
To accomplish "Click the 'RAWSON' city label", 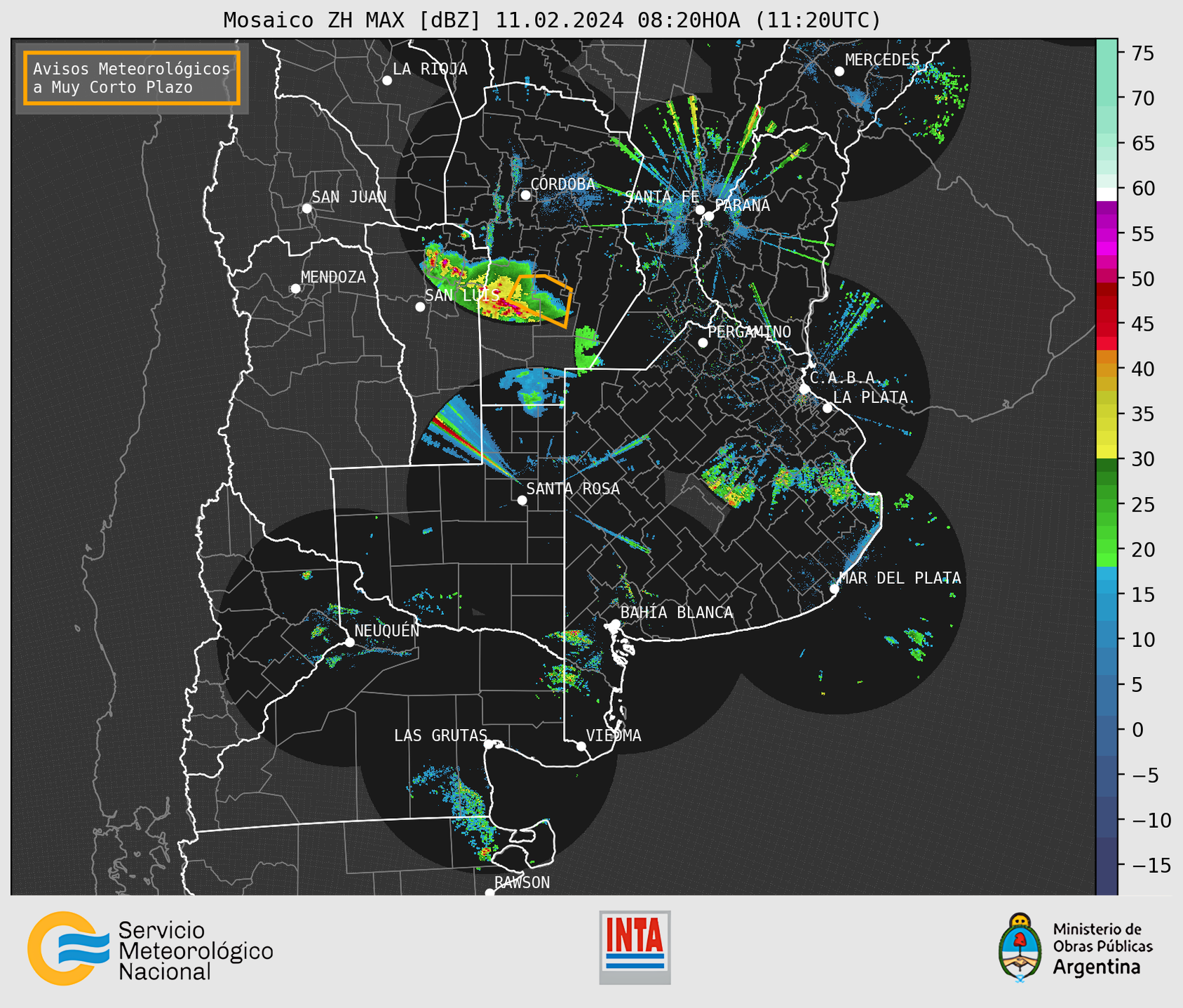I will tap(522, 883).
